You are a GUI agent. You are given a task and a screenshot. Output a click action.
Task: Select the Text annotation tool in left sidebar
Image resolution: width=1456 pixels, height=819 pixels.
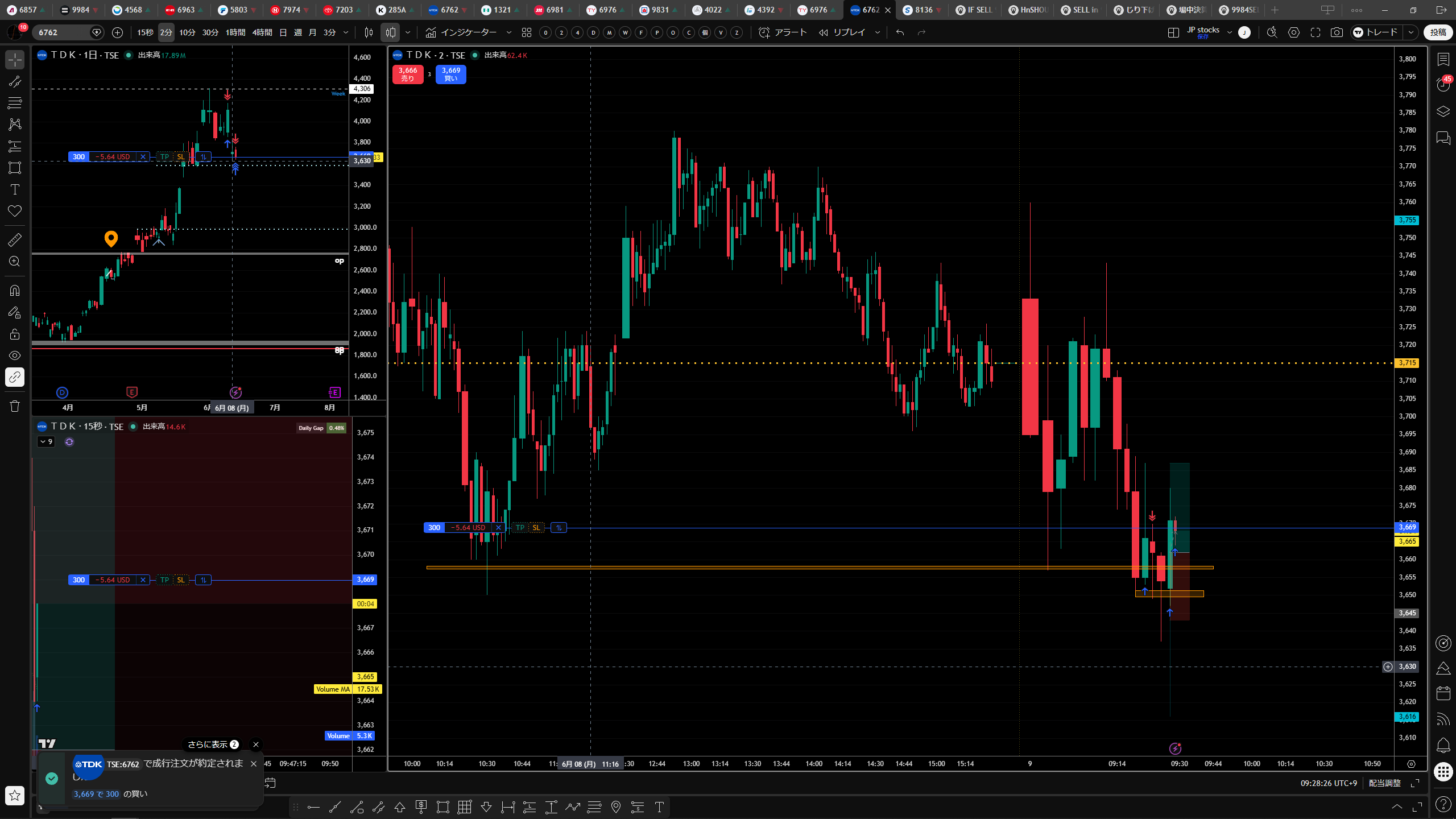click(15, 189)
